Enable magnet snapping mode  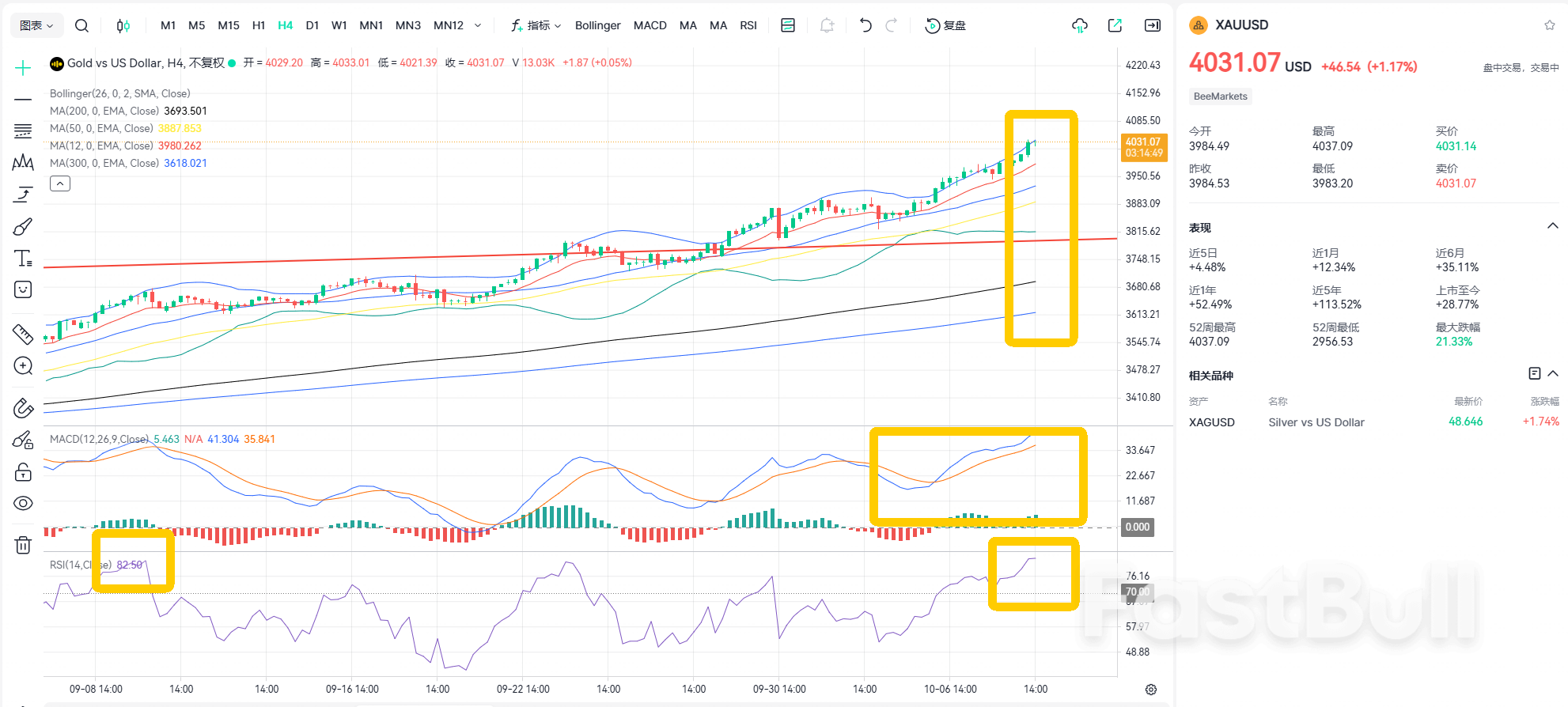coord(23,408)
